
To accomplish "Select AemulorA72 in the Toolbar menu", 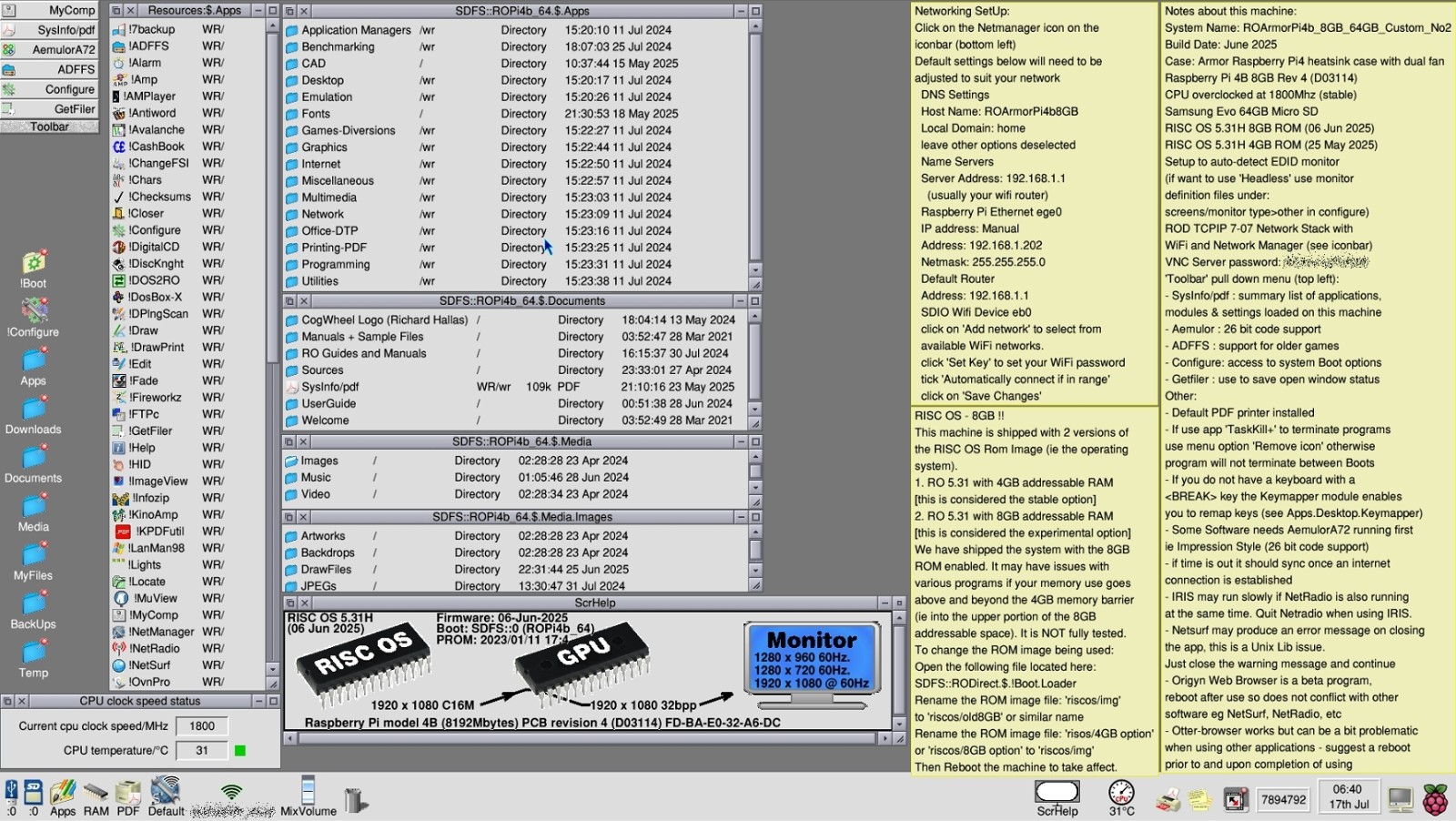I will pyautogui.click(x=49, y=49).
